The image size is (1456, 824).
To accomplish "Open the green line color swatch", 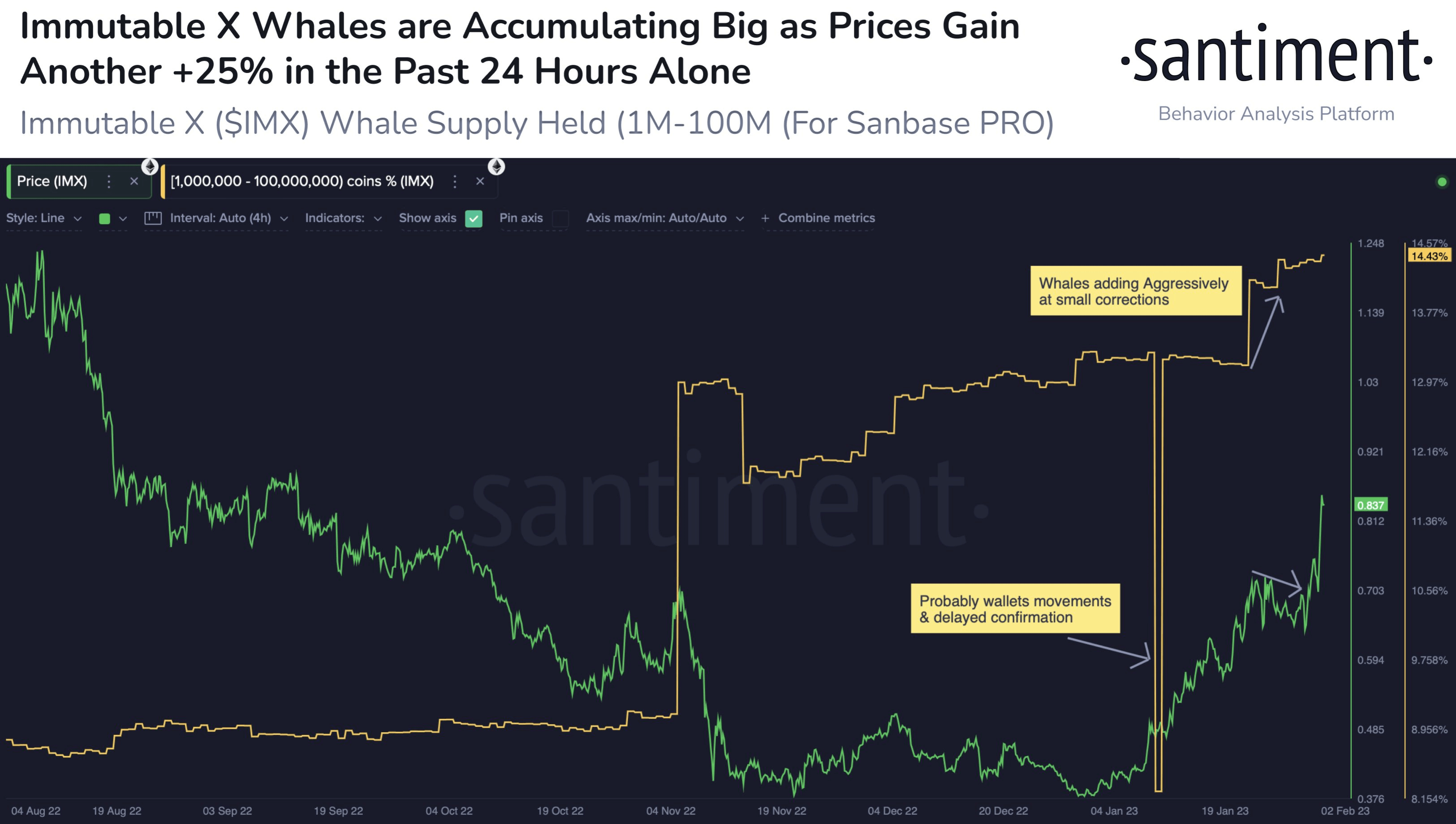I will tap(104, 219).
